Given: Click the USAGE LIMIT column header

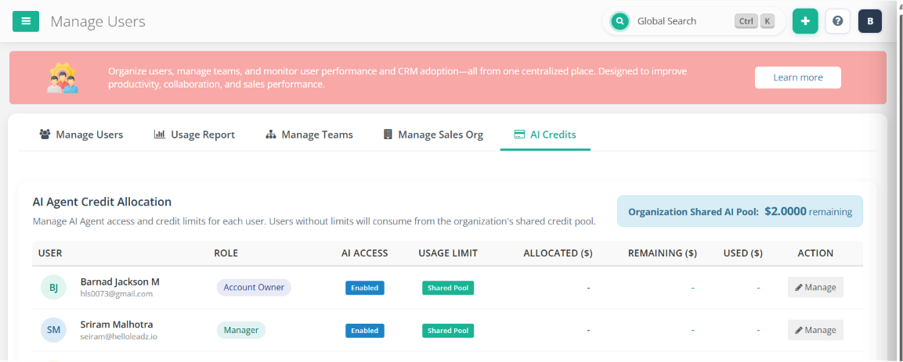Looking at the screenshot, I should (x=448, y=253).
